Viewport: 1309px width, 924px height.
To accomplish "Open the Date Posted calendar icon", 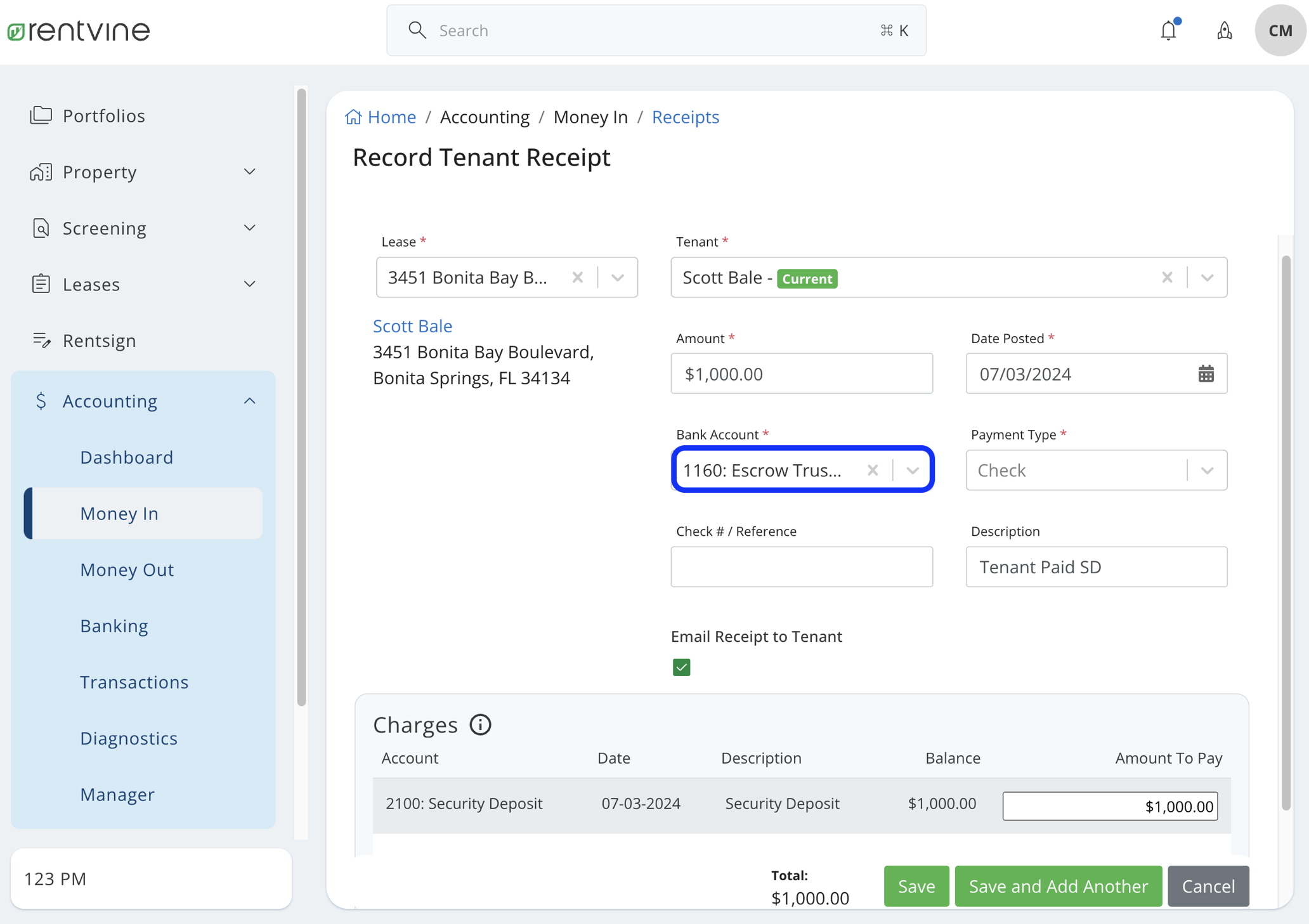I will click(1206, 374).
